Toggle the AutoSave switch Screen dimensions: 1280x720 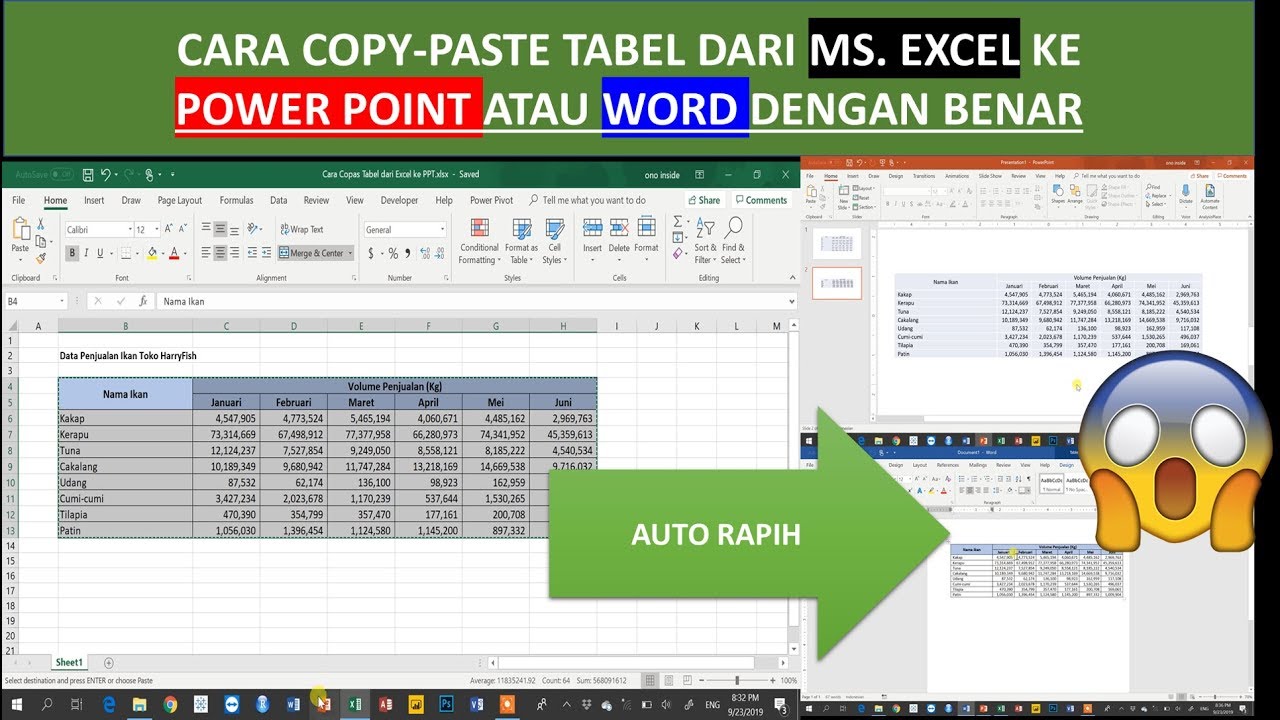pyautogui.click(x=61, y=175)
